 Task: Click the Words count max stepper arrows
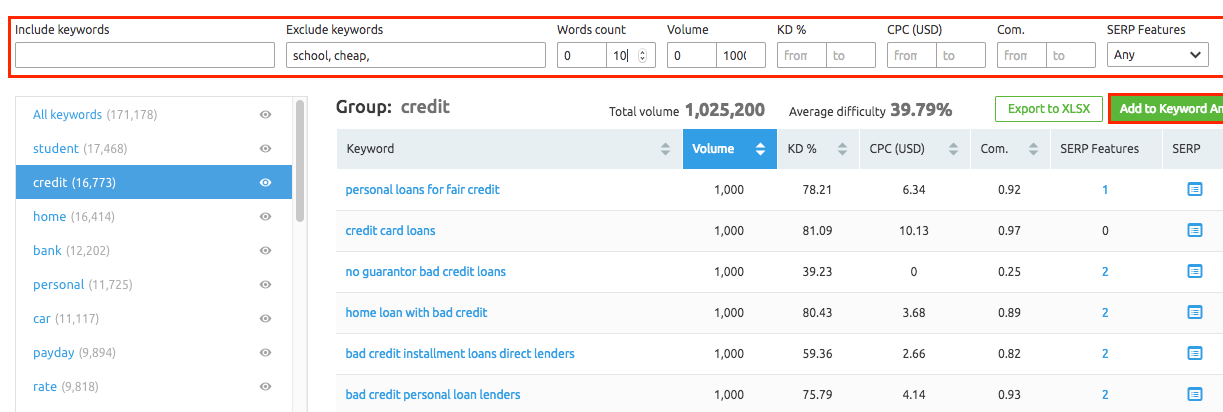pyautogui.click(x=642, y=56)
